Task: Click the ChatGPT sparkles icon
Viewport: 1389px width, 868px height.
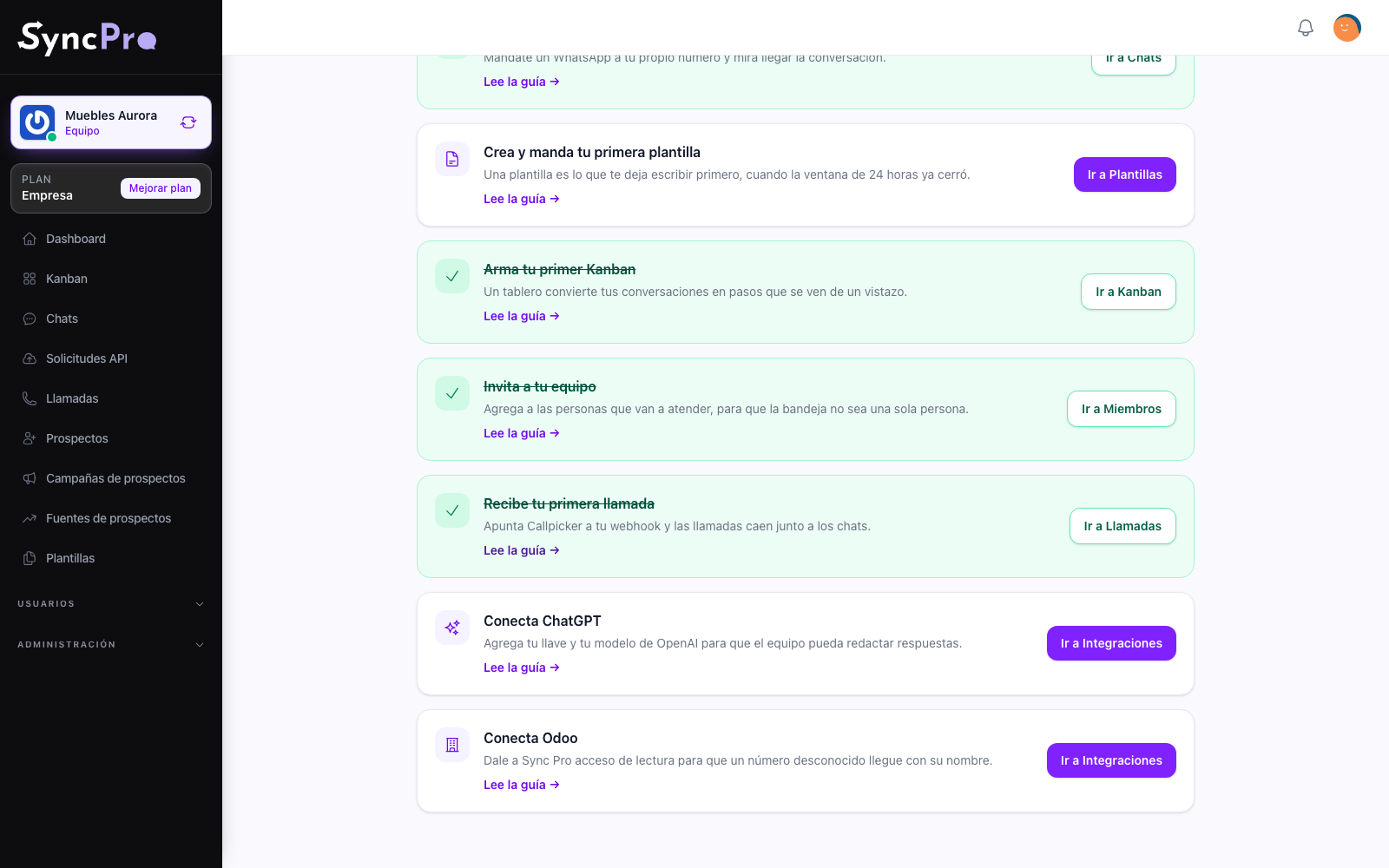Action: [x=452, y=628]
